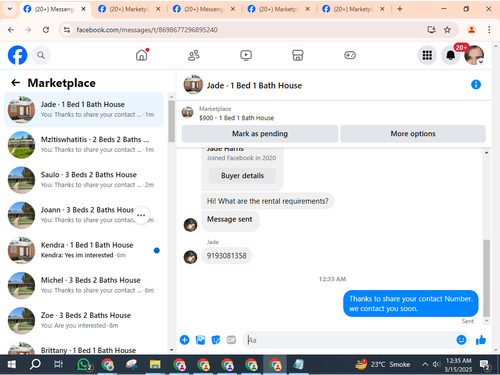Attach a photo using image icon
This screenshot has height=375, width=500.
coord(200,340)
